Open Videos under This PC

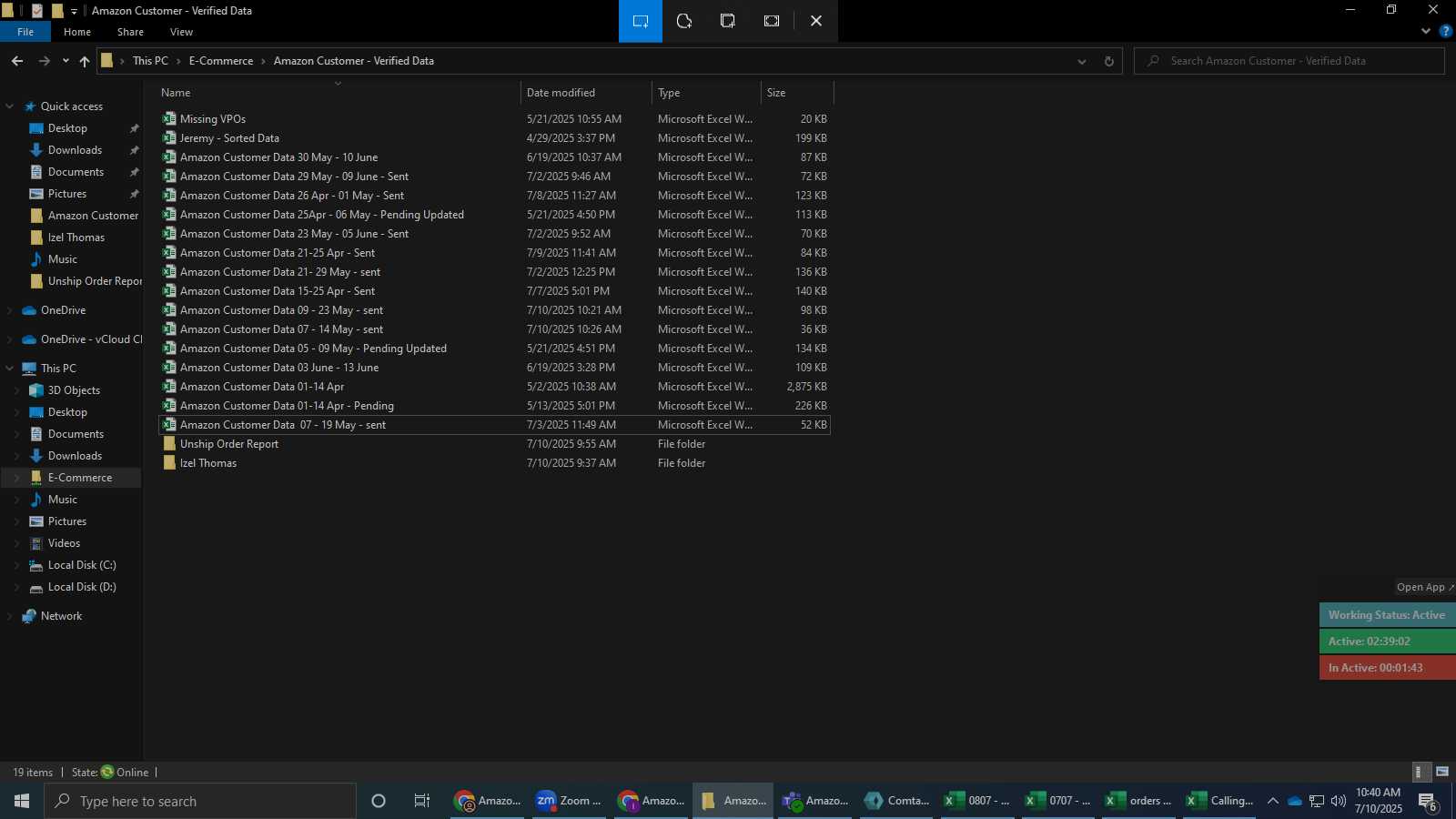point(64,543)
